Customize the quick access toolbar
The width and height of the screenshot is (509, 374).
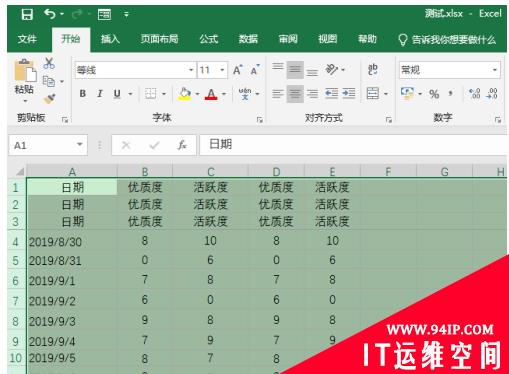coord(126,14)
